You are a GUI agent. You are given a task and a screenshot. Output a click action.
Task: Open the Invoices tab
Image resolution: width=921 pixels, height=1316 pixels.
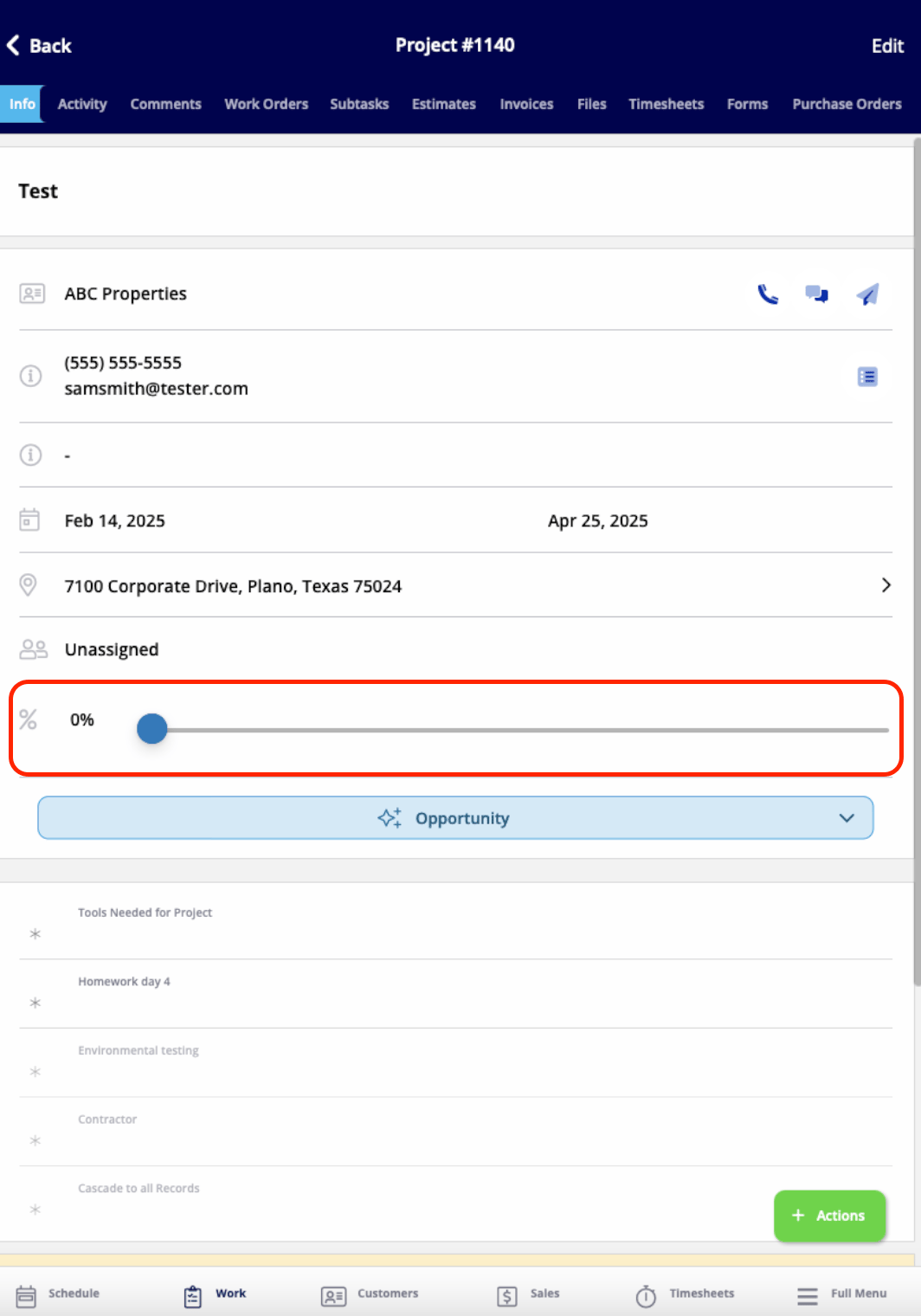pyautogui.click(x=526, y=104)
